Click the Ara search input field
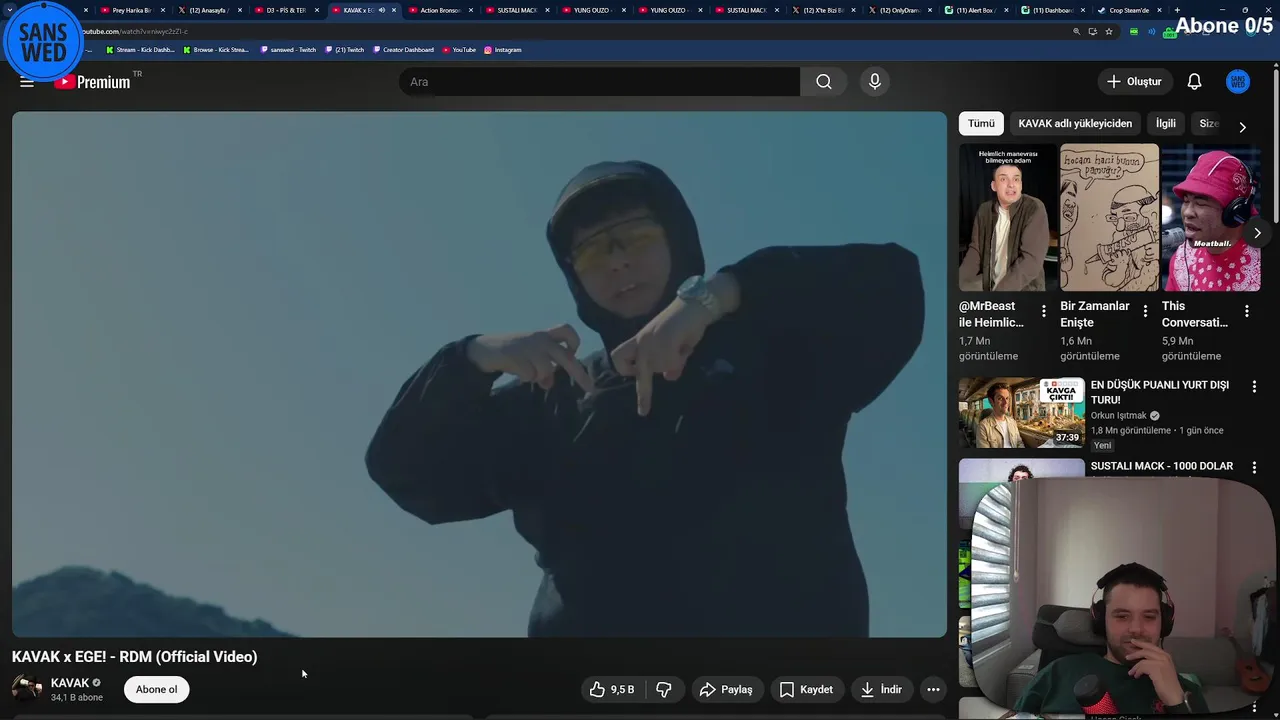The width and height of the screenshot is (1280, 720). coord(599,82)
